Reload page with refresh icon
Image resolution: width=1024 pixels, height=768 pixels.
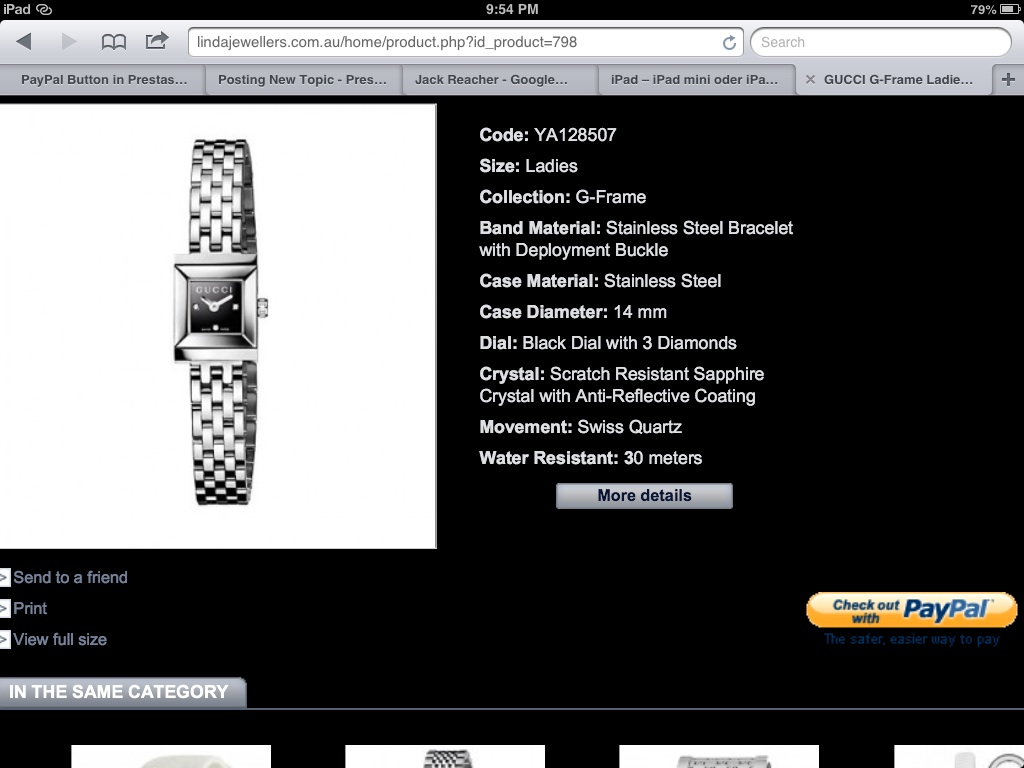pyautogui.click(x=729, y=42)
